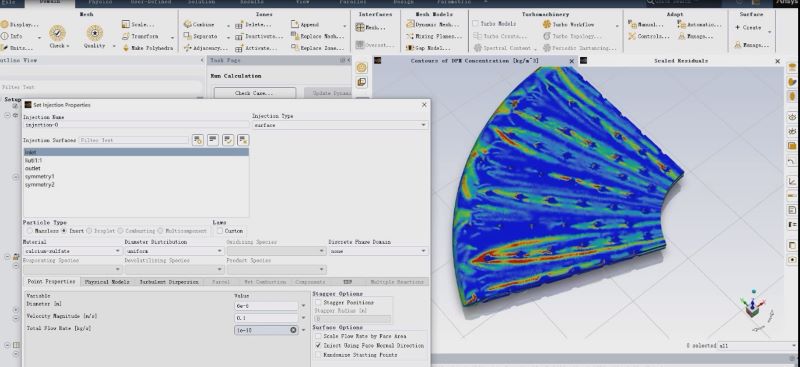Open mesh Display settings
800x367 pixels.
click(x=20, y=24)
